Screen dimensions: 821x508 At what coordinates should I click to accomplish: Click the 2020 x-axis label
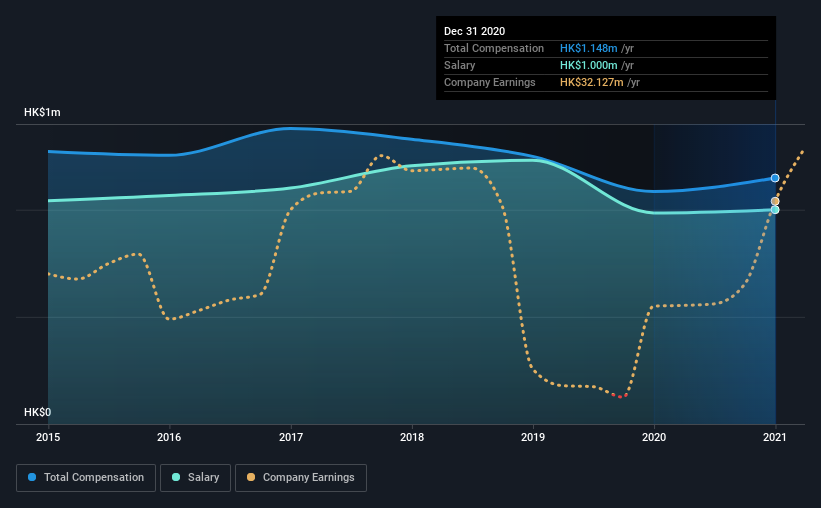click(x=654, y=437)
